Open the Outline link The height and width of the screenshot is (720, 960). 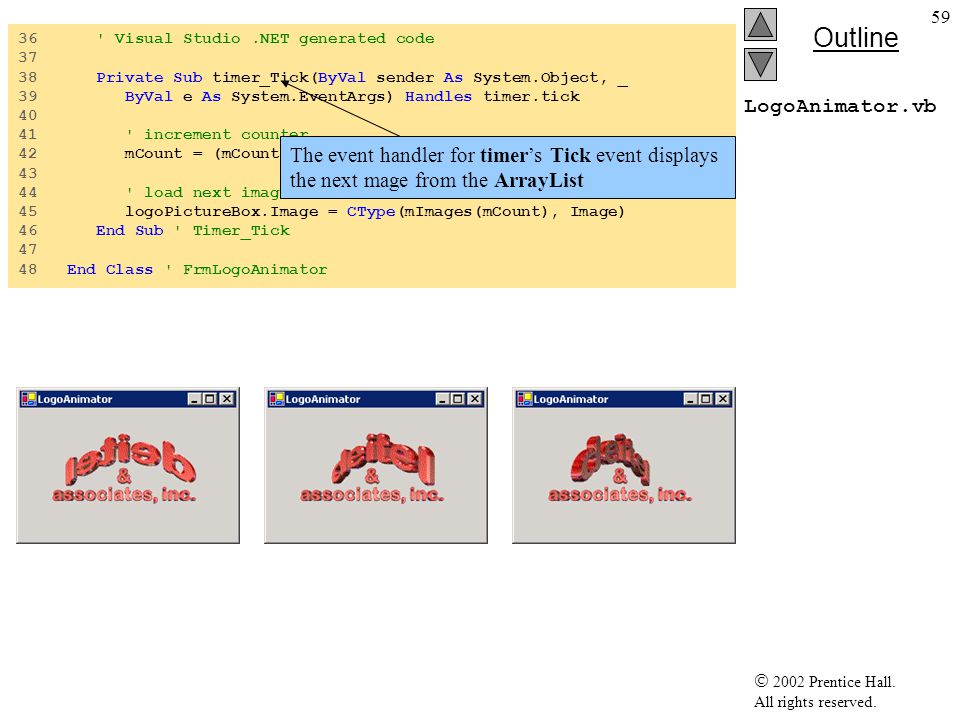coord(855,38)
